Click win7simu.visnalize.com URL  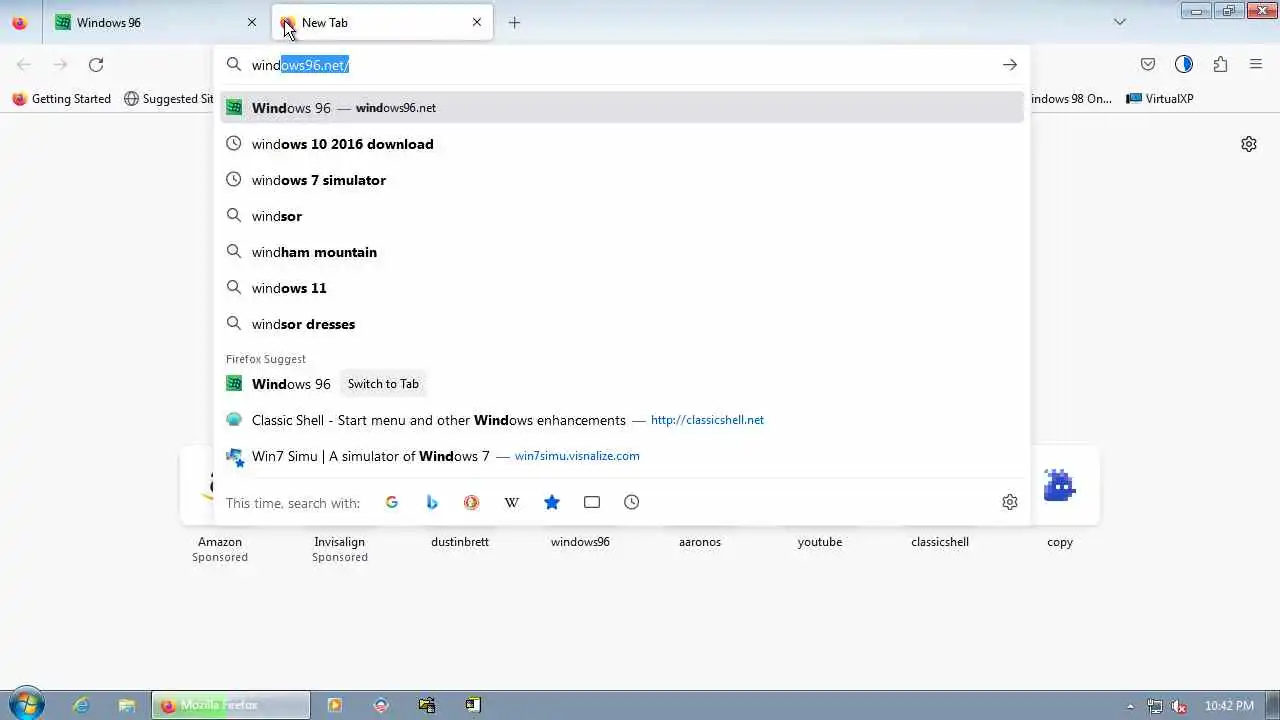tap(577, 456)
